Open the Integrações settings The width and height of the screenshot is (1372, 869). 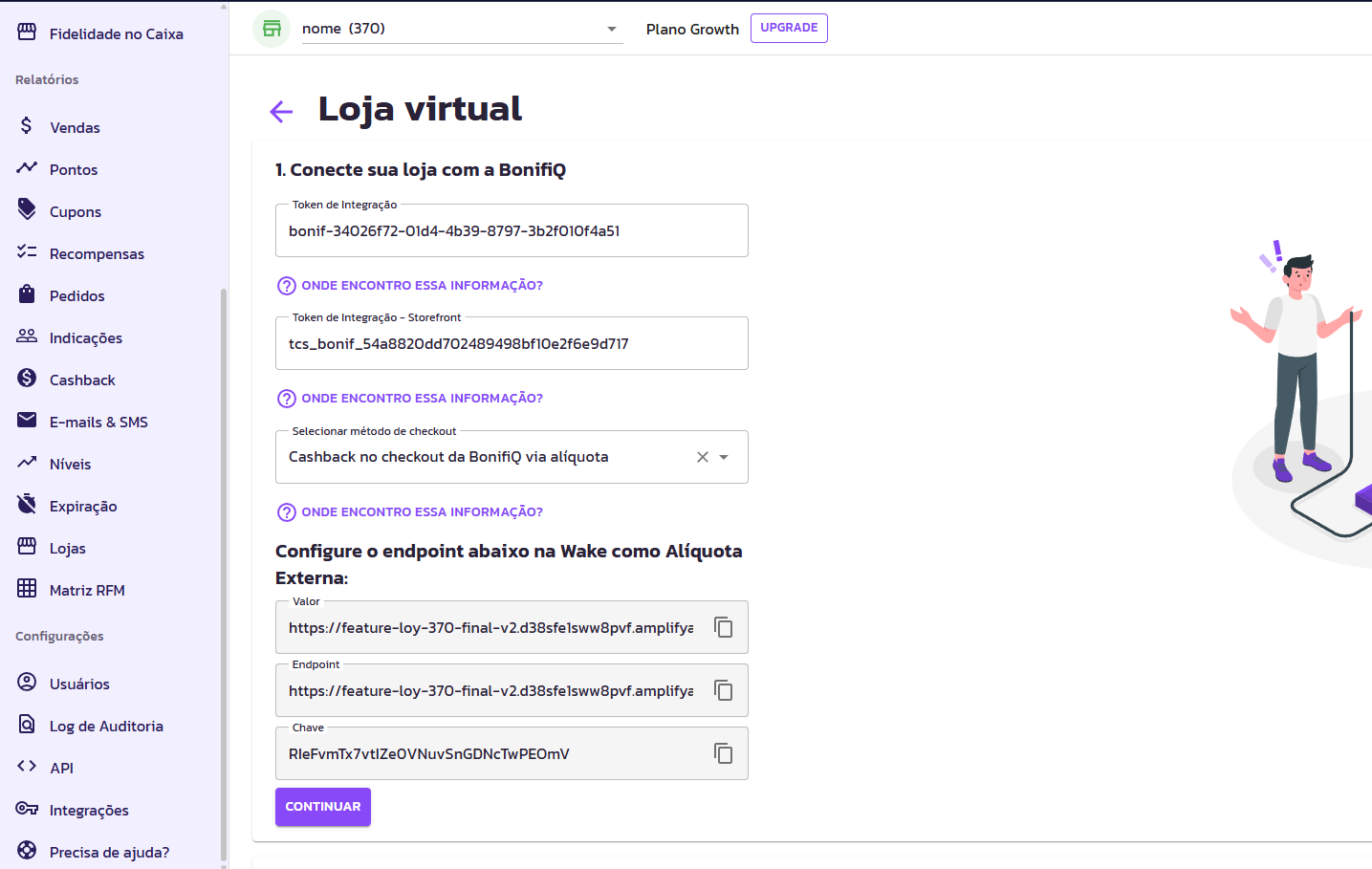click(x=89, y=810)
